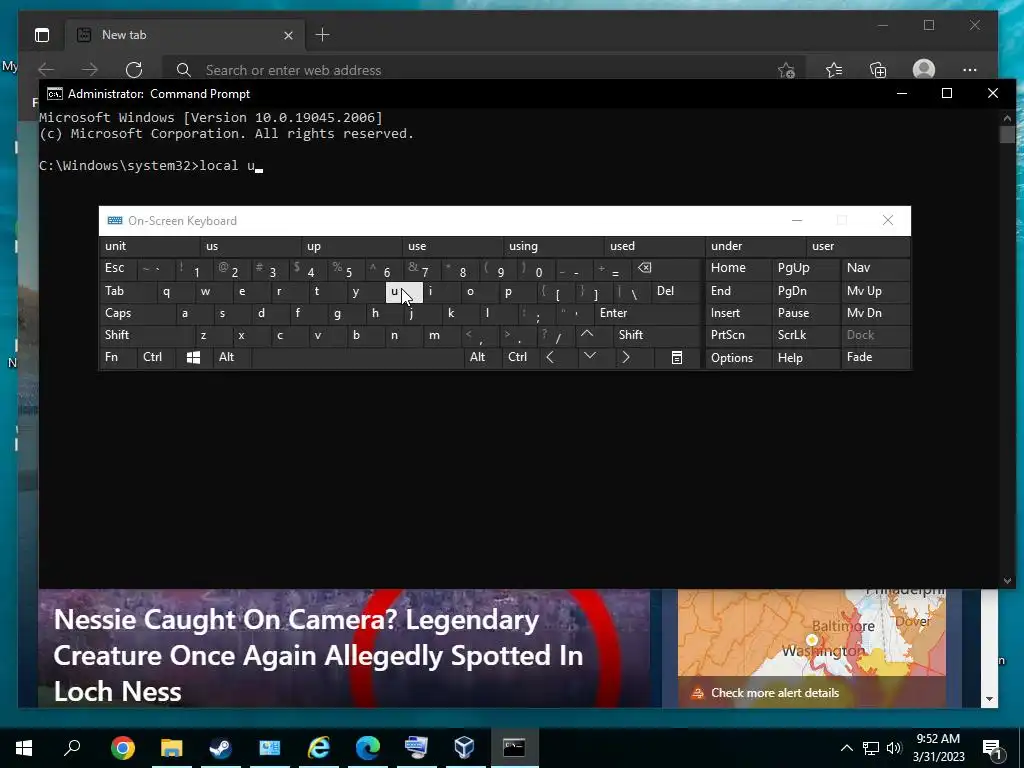Click the Edge tab actions menu icon
The width and height of the screenshot is (1024, 768).
(x=42, y=35)
